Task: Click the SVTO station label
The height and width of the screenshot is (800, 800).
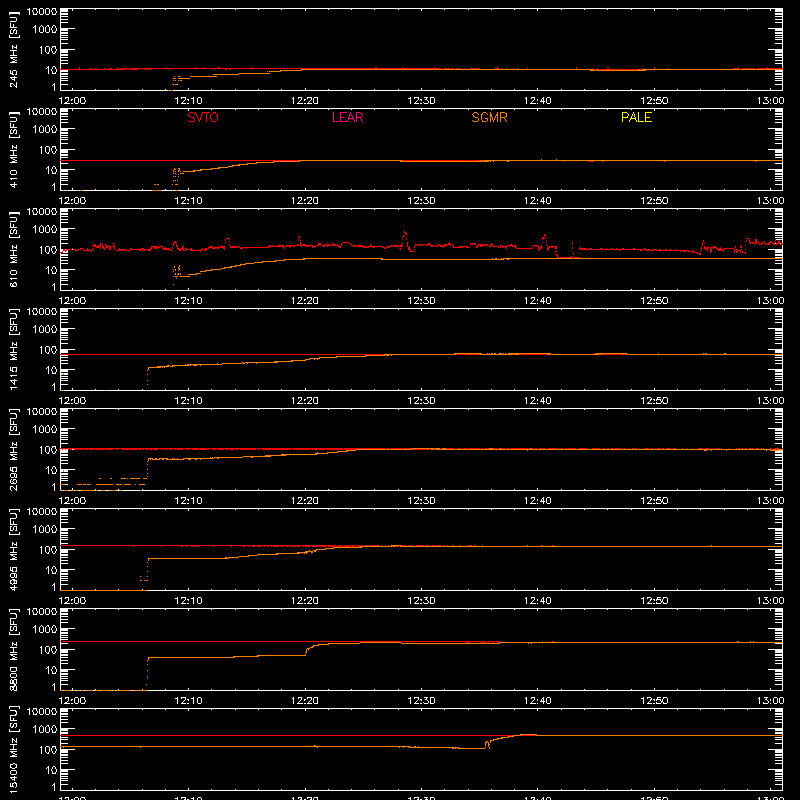Action: (x=203, y=117)
